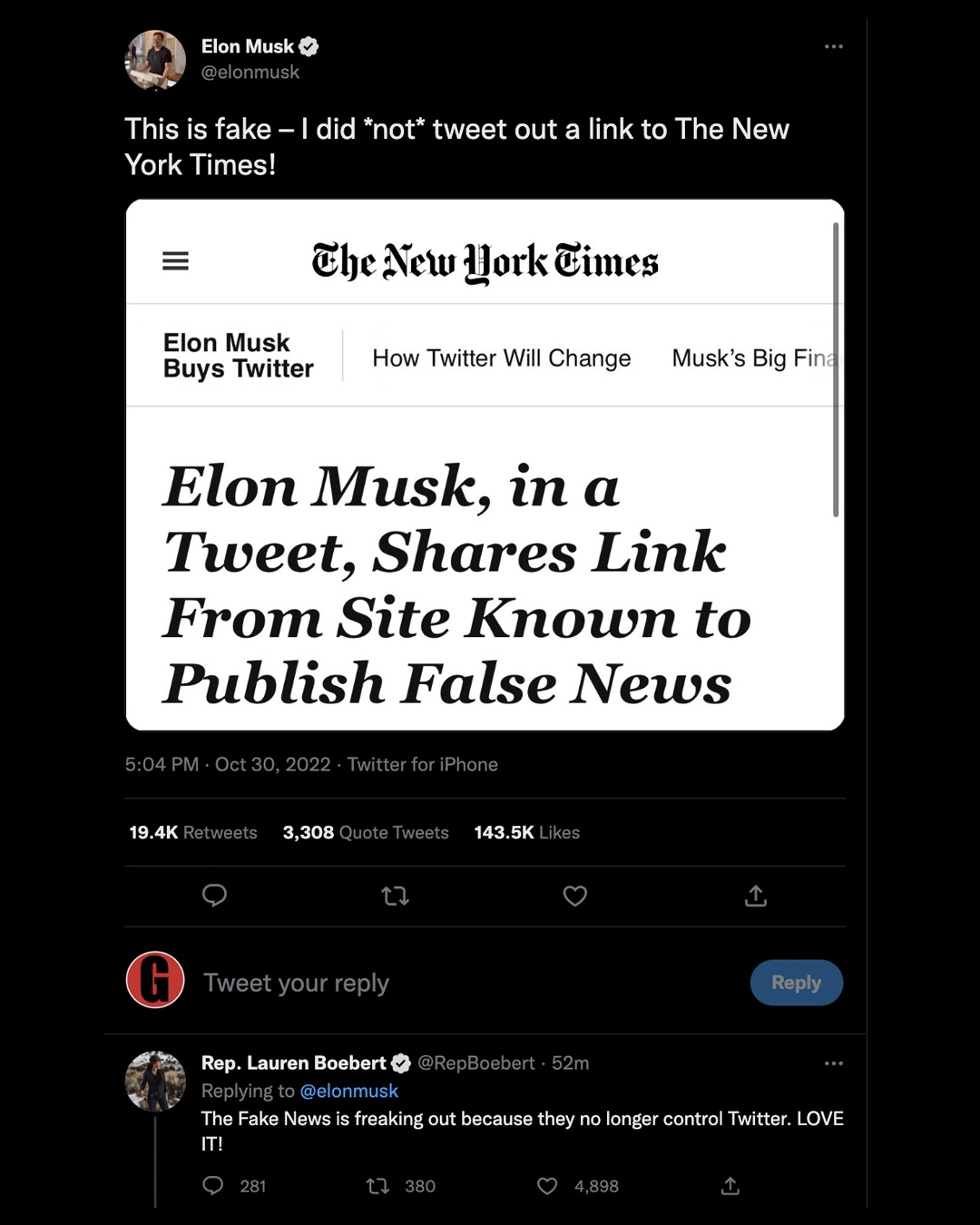Screen dimensions: 980x1225
Task: Open the @elonmusk mention link
Action: click(349, 1091)
